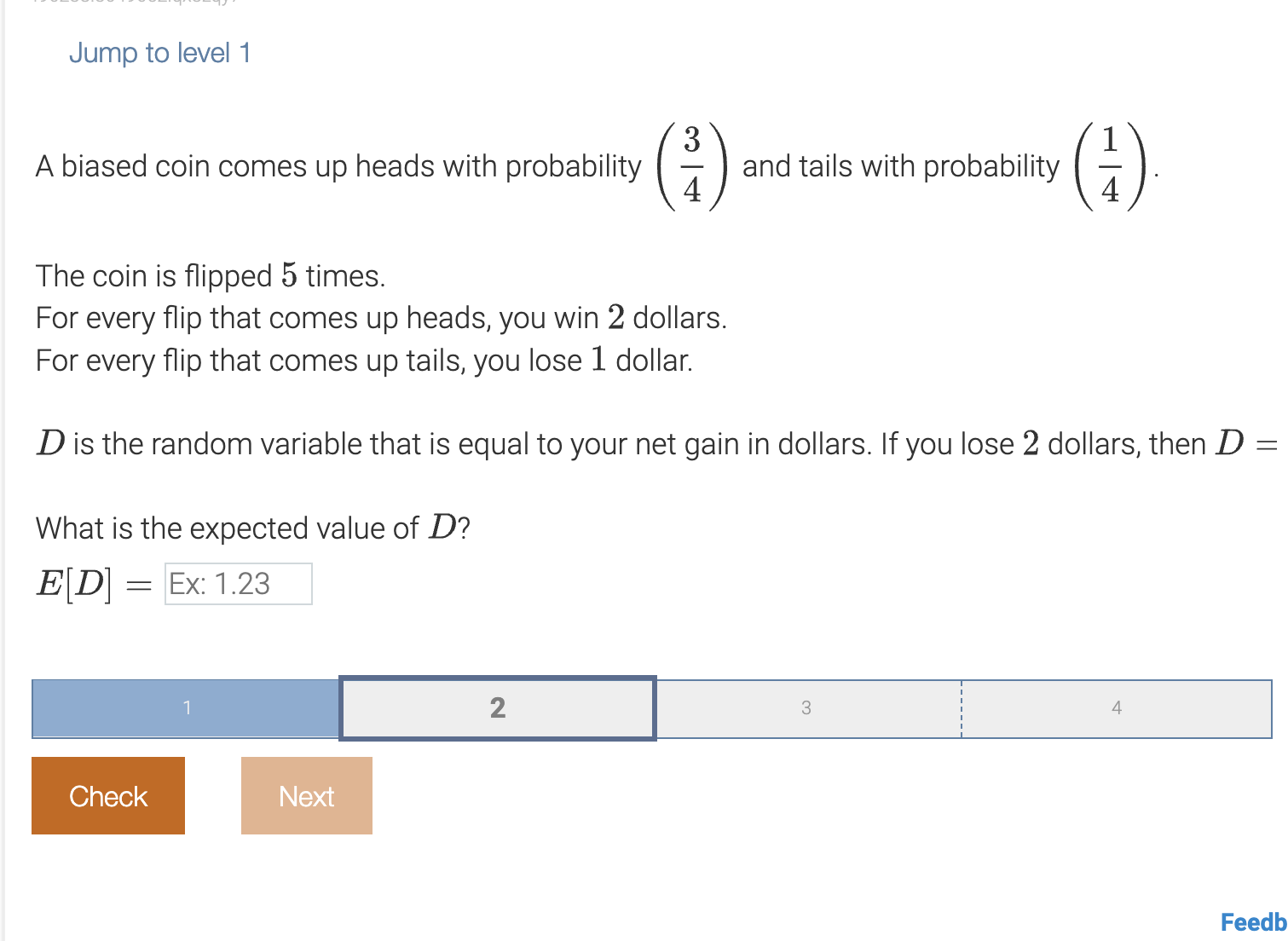Click the progress bar near the dashed divider
Viewport: 1288px width, 941px height.
pos(961,708)
